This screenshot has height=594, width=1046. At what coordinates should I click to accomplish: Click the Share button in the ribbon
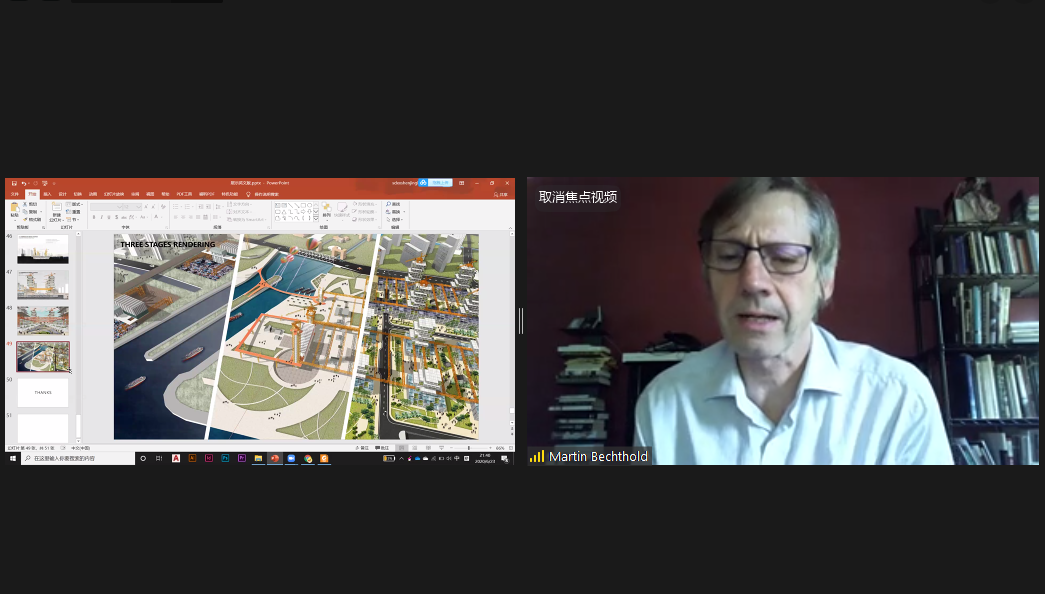(x=501, y=194)
